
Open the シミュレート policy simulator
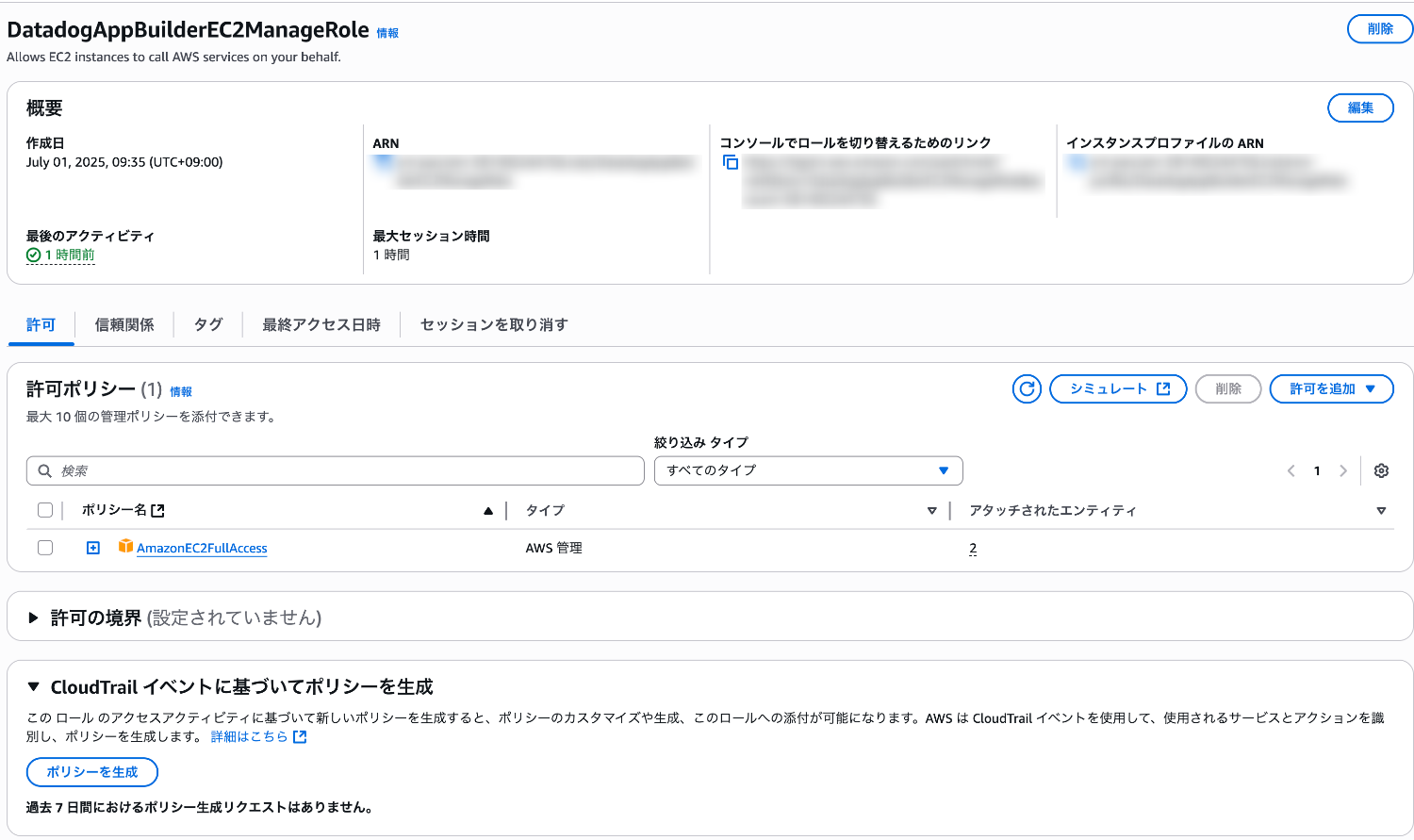(x=1118, y=388)
